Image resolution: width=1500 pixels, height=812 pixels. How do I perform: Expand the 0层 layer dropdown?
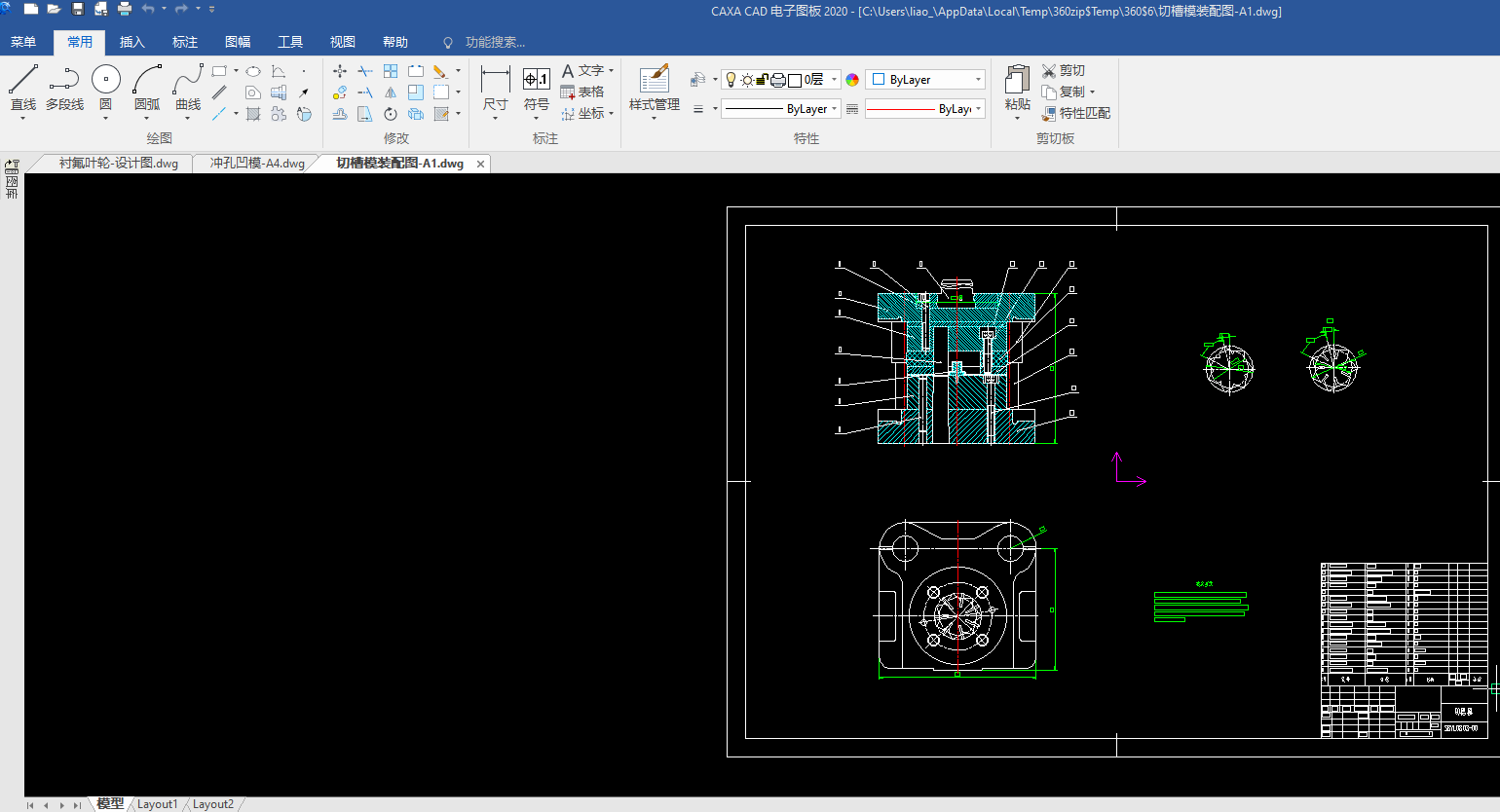pos(834,80)
